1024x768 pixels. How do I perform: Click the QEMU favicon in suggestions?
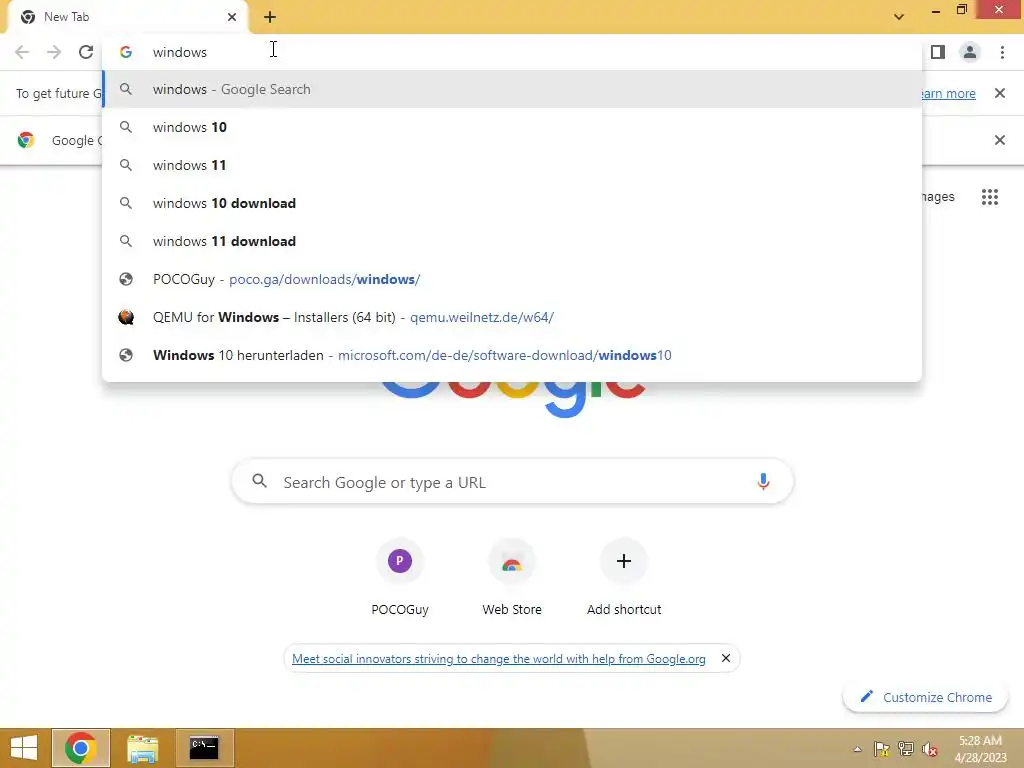(x=126, y=317)
